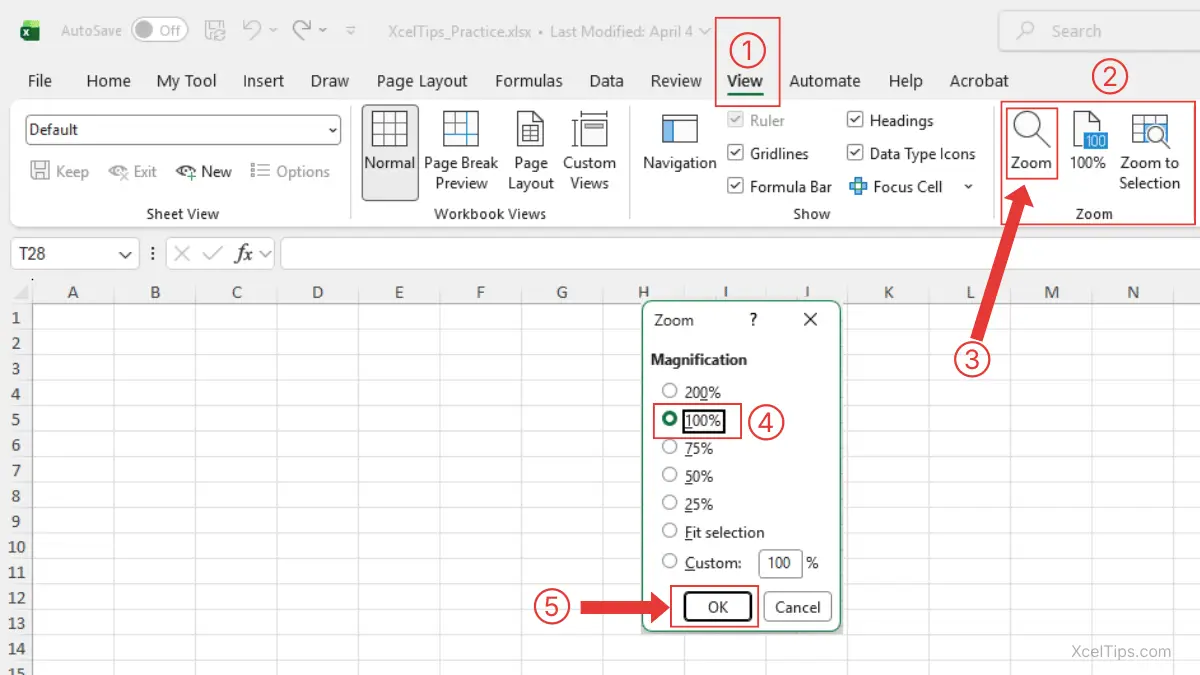Select Page Layout view icon

(x=530, y=150)
